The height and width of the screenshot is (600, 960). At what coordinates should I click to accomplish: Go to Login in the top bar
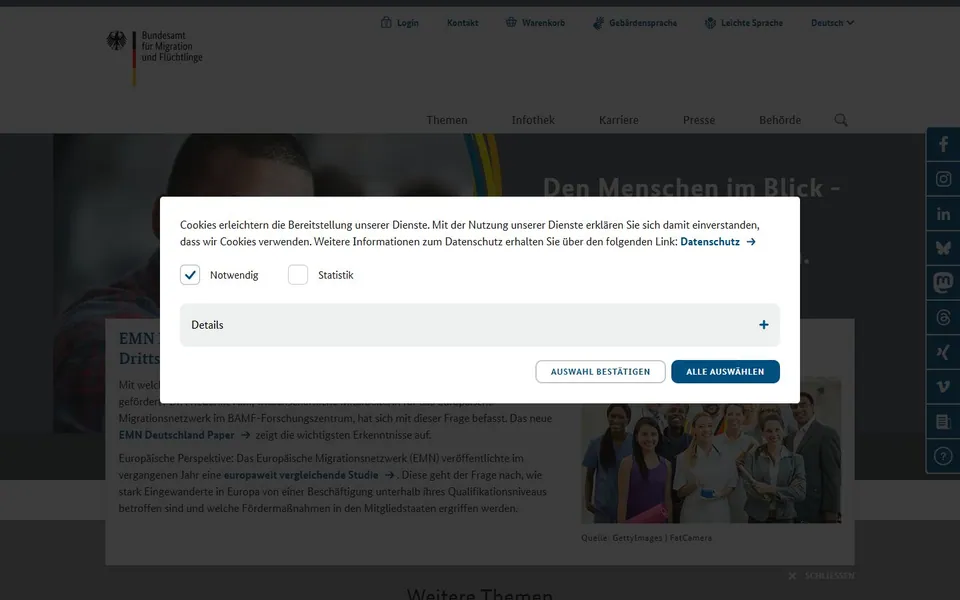click(400, 23)
